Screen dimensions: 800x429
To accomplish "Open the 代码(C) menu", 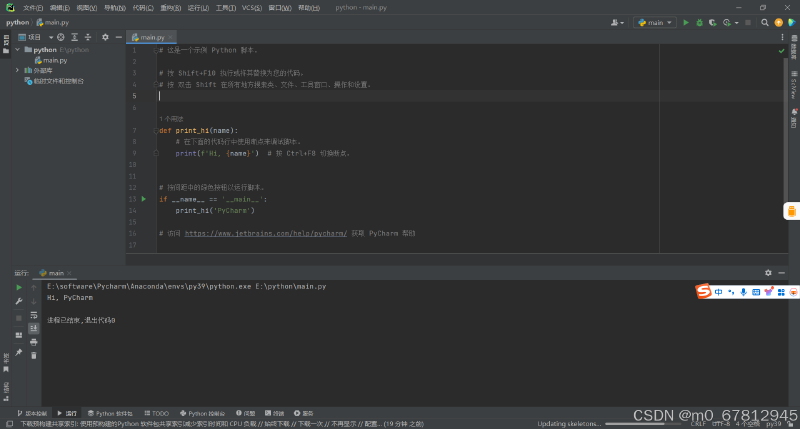I will point(143,8).
